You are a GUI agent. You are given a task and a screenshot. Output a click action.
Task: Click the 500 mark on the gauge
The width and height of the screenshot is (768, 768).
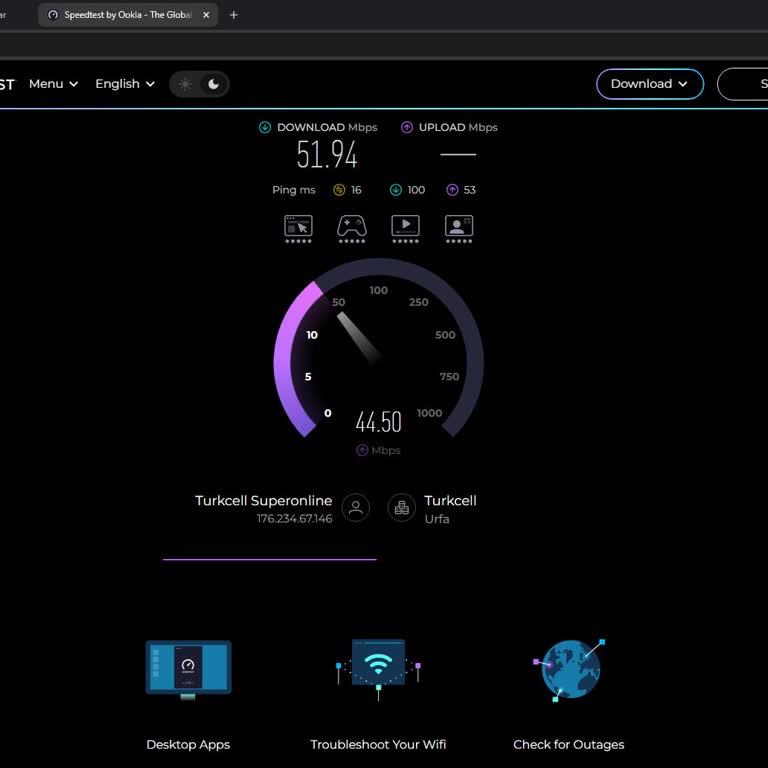coord(445,335)
